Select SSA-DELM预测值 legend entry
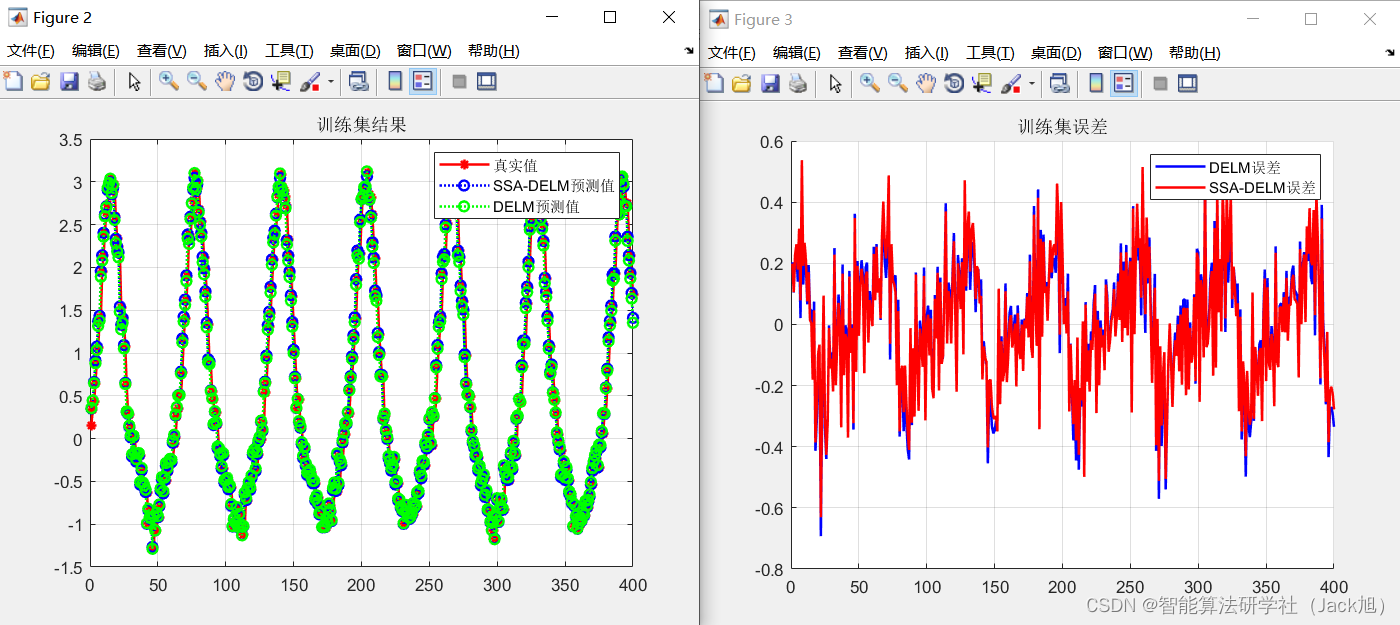 tap(554, 186)
